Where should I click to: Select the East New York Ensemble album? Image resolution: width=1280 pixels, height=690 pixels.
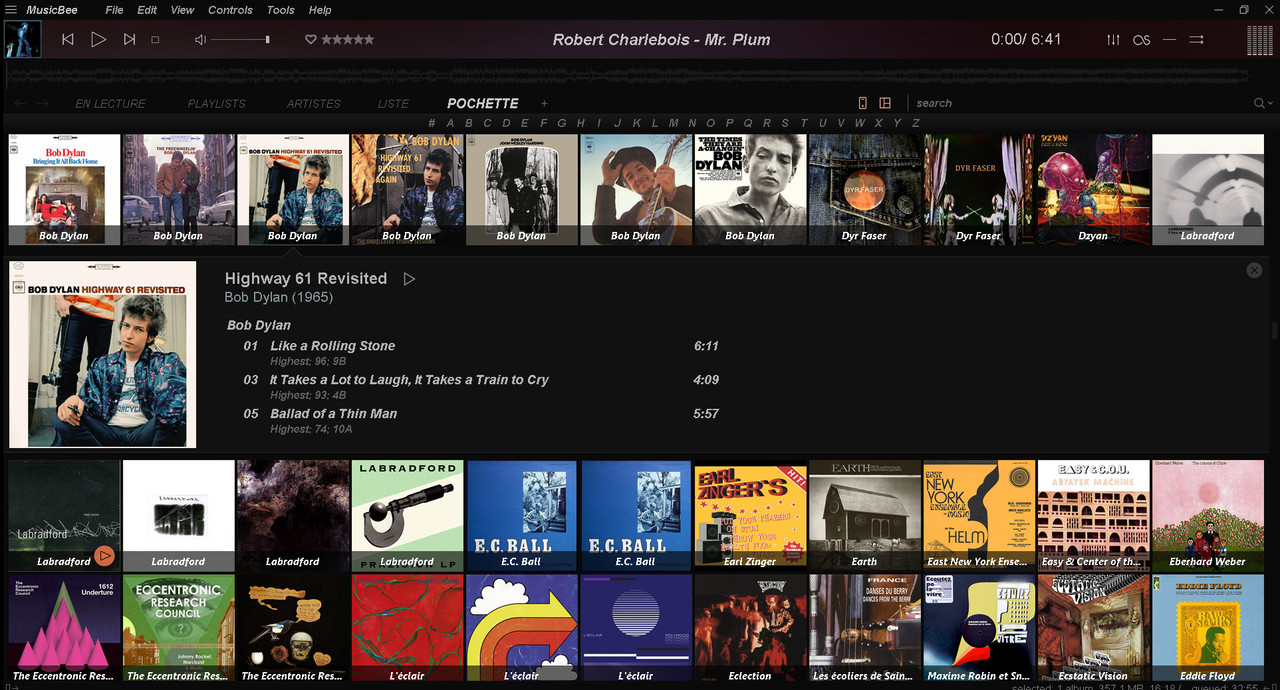[979, 515]
